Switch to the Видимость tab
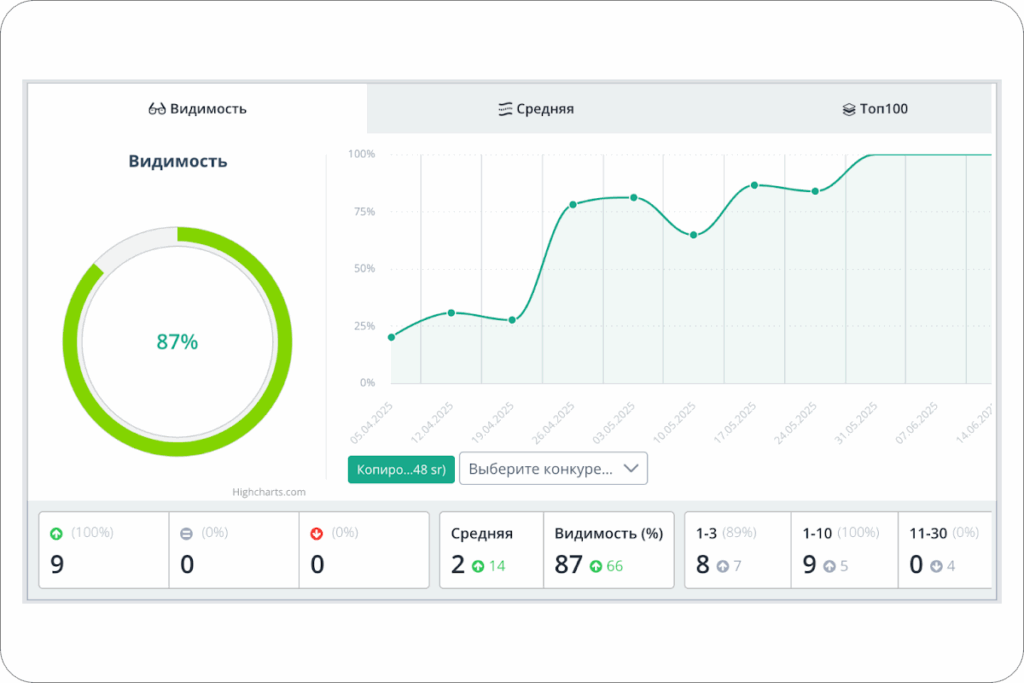This screenshot has height=683, width=1024. pyautogui.click(x=197, y=109)
